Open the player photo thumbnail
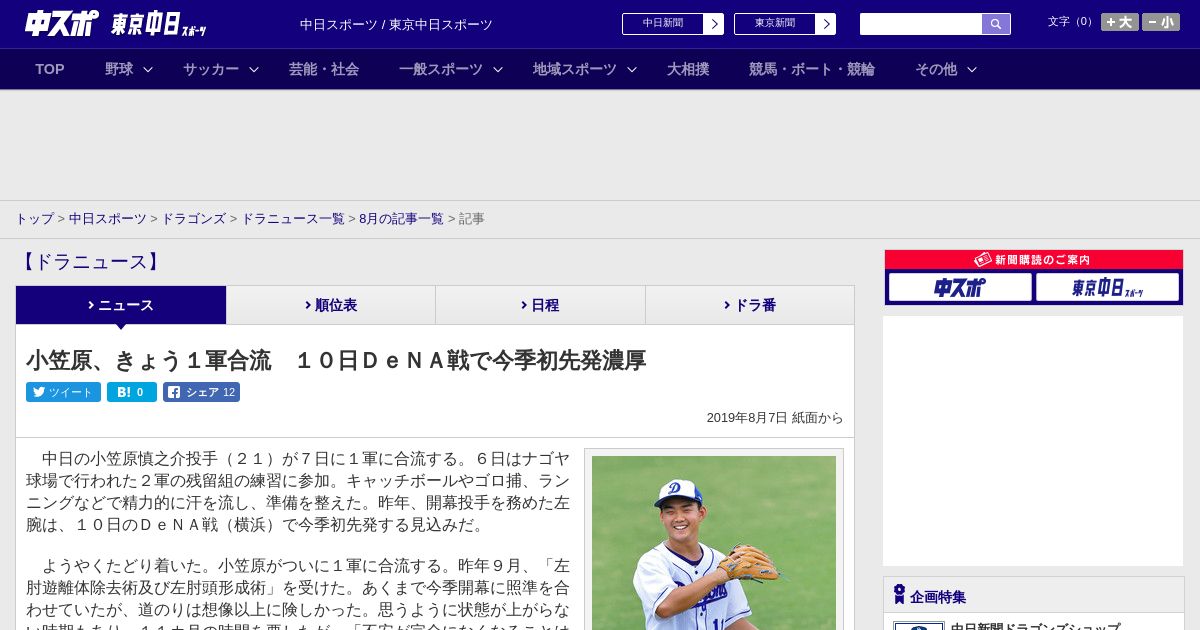The width and height of the screenshot is (1200, 630). (714, 542)
